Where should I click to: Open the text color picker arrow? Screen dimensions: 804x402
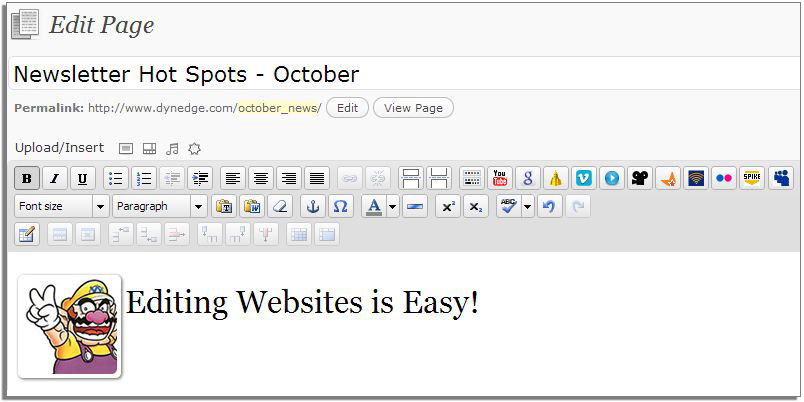click(x=392, y=207)
